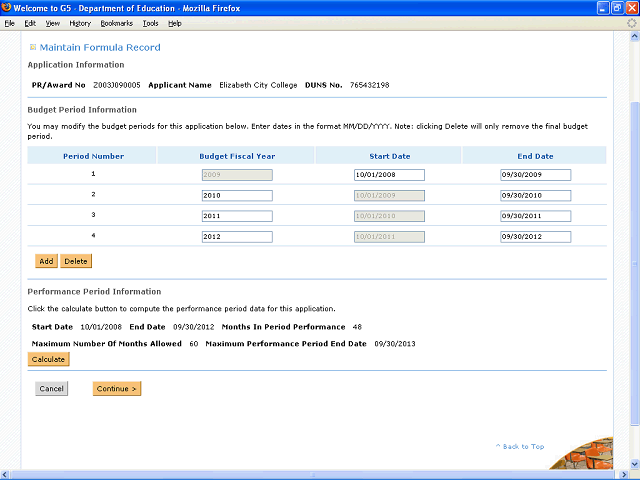Click period 4 End Date field
Screen dimensions: 640x480
click(535, 237)
